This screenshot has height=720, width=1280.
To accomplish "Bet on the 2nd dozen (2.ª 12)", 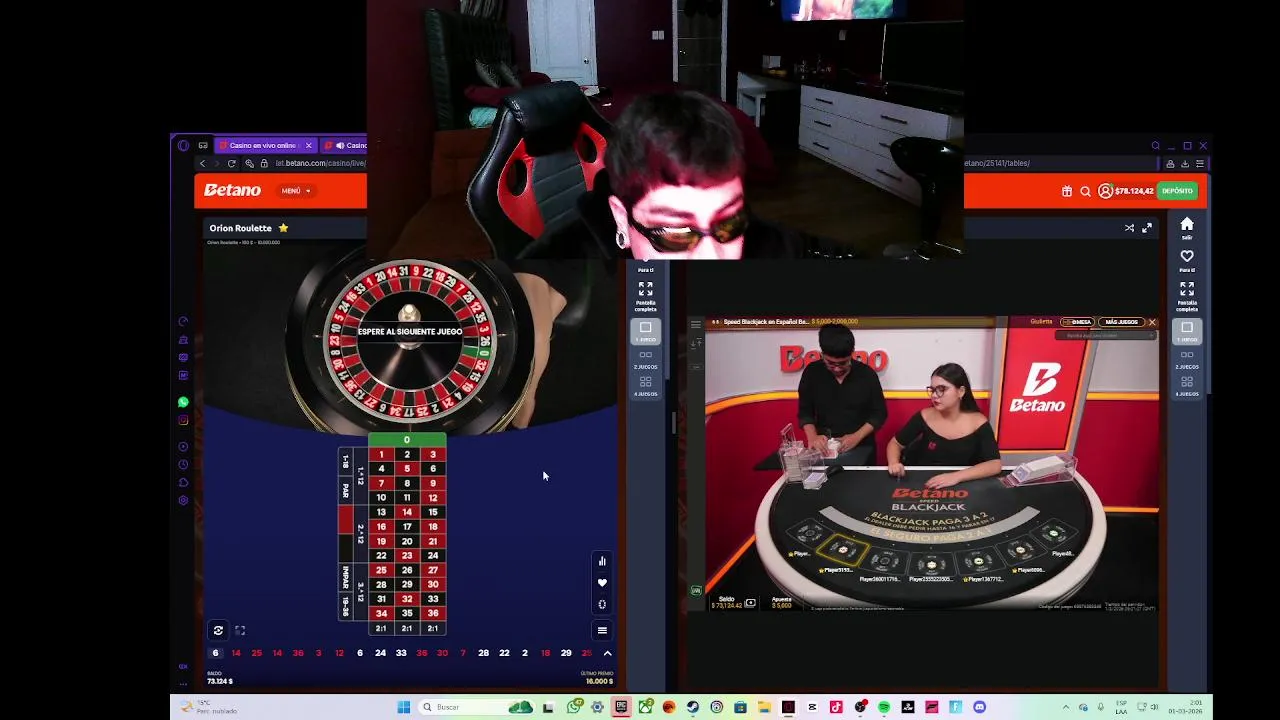I will pos(360,534).
